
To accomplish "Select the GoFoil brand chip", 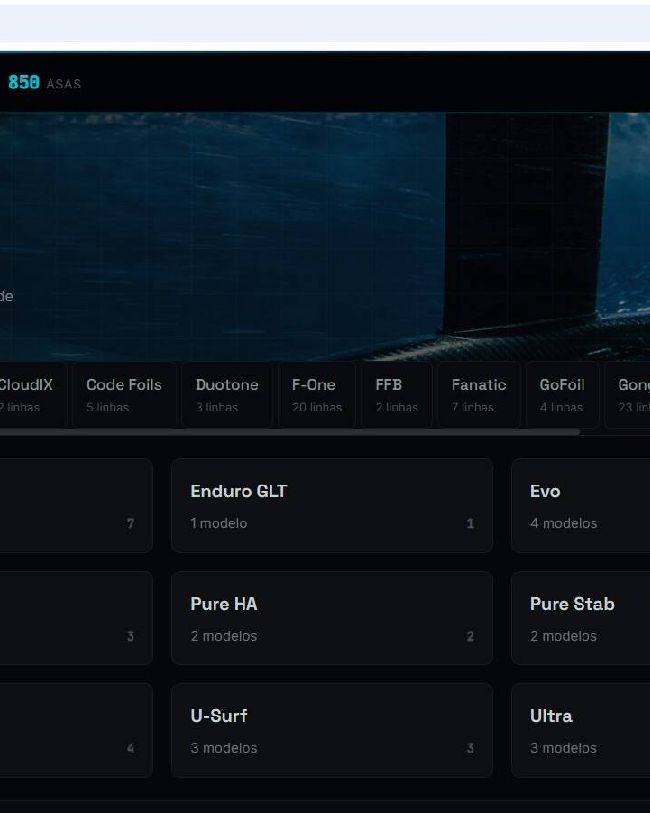I will click(562, 395).
